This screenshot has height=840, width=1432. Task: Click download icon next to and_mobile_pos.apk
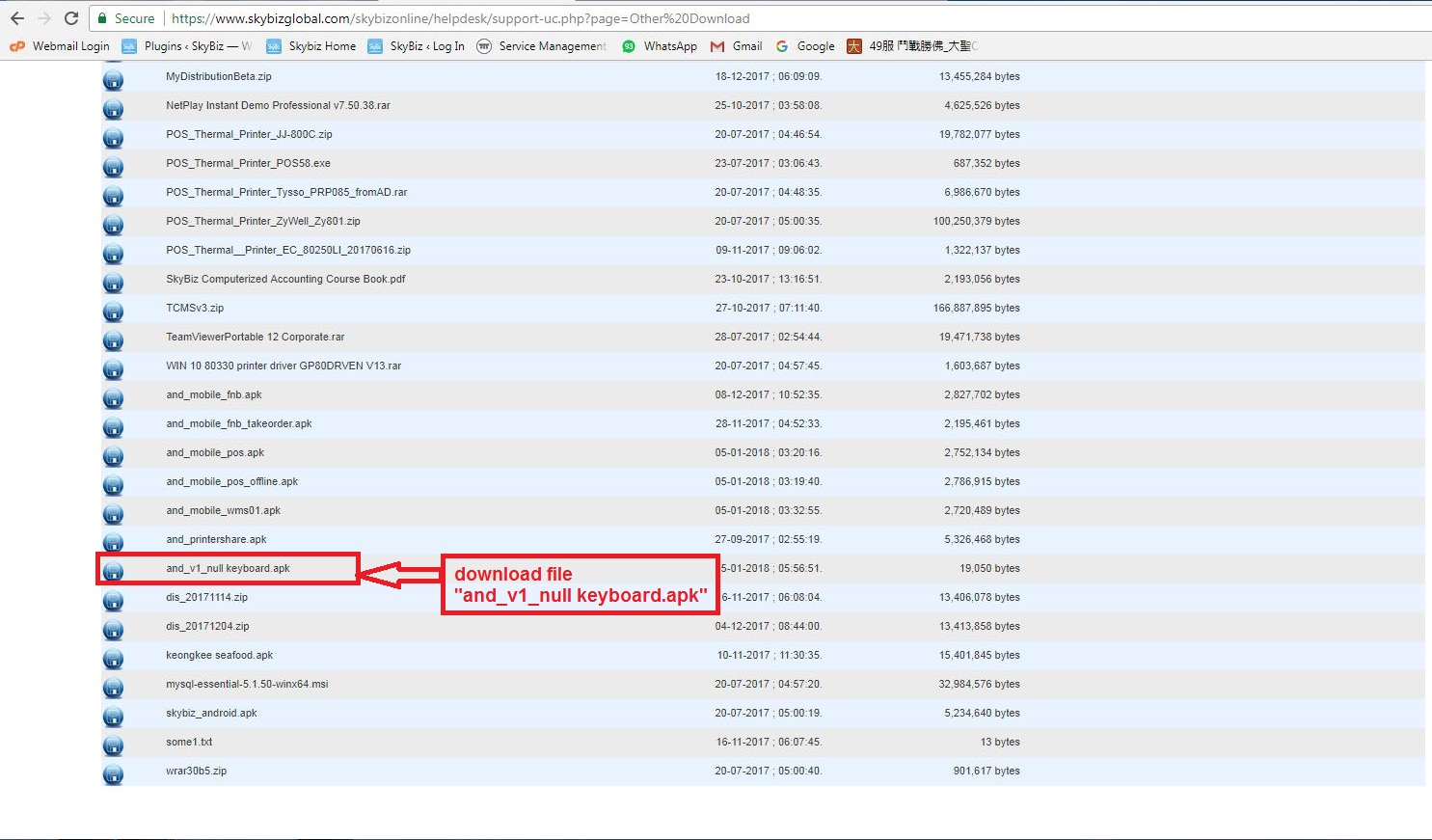(113, 455)
